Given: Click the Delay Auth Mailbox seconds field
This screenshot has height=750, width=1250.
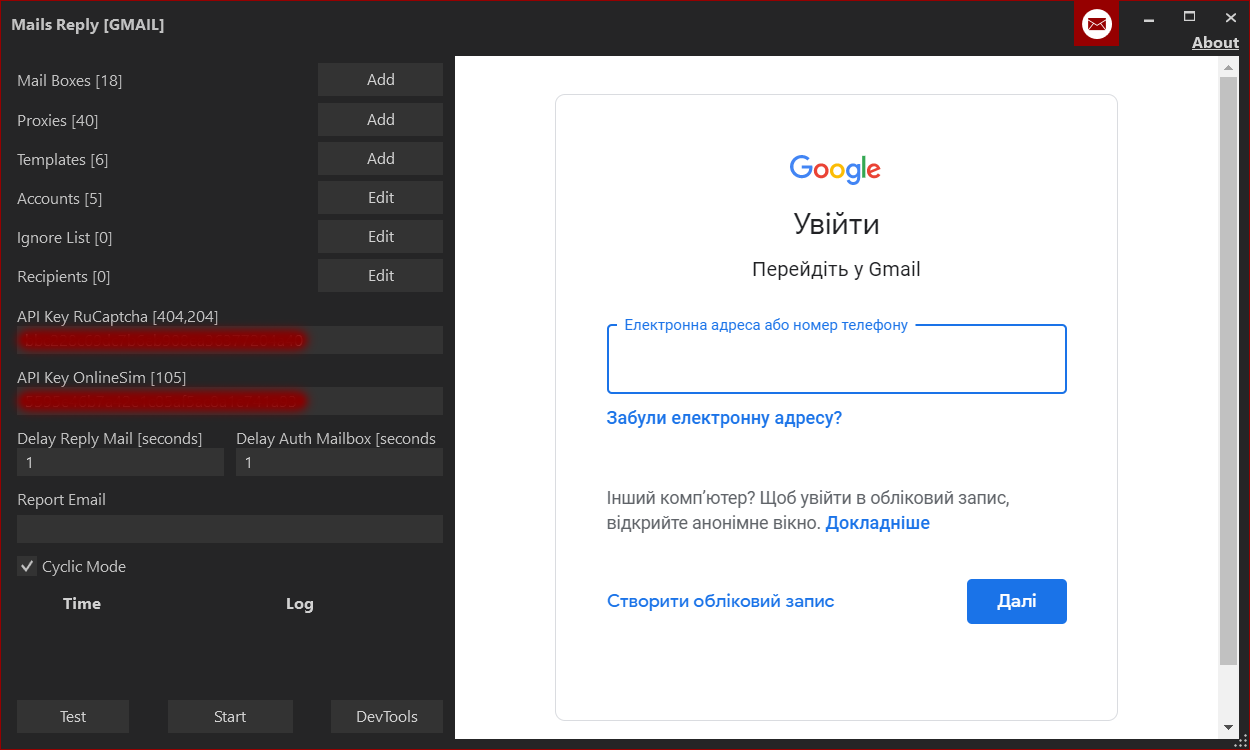Looking at the screenshot, I should [339, 462].
